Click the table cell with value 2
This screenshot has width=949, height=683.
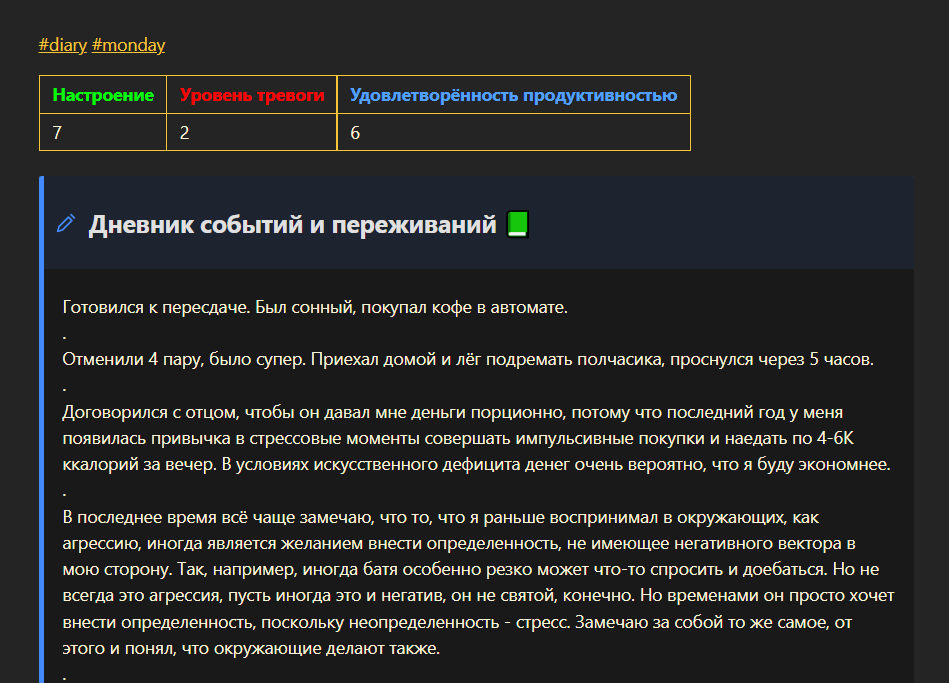[x=252, y=133]
